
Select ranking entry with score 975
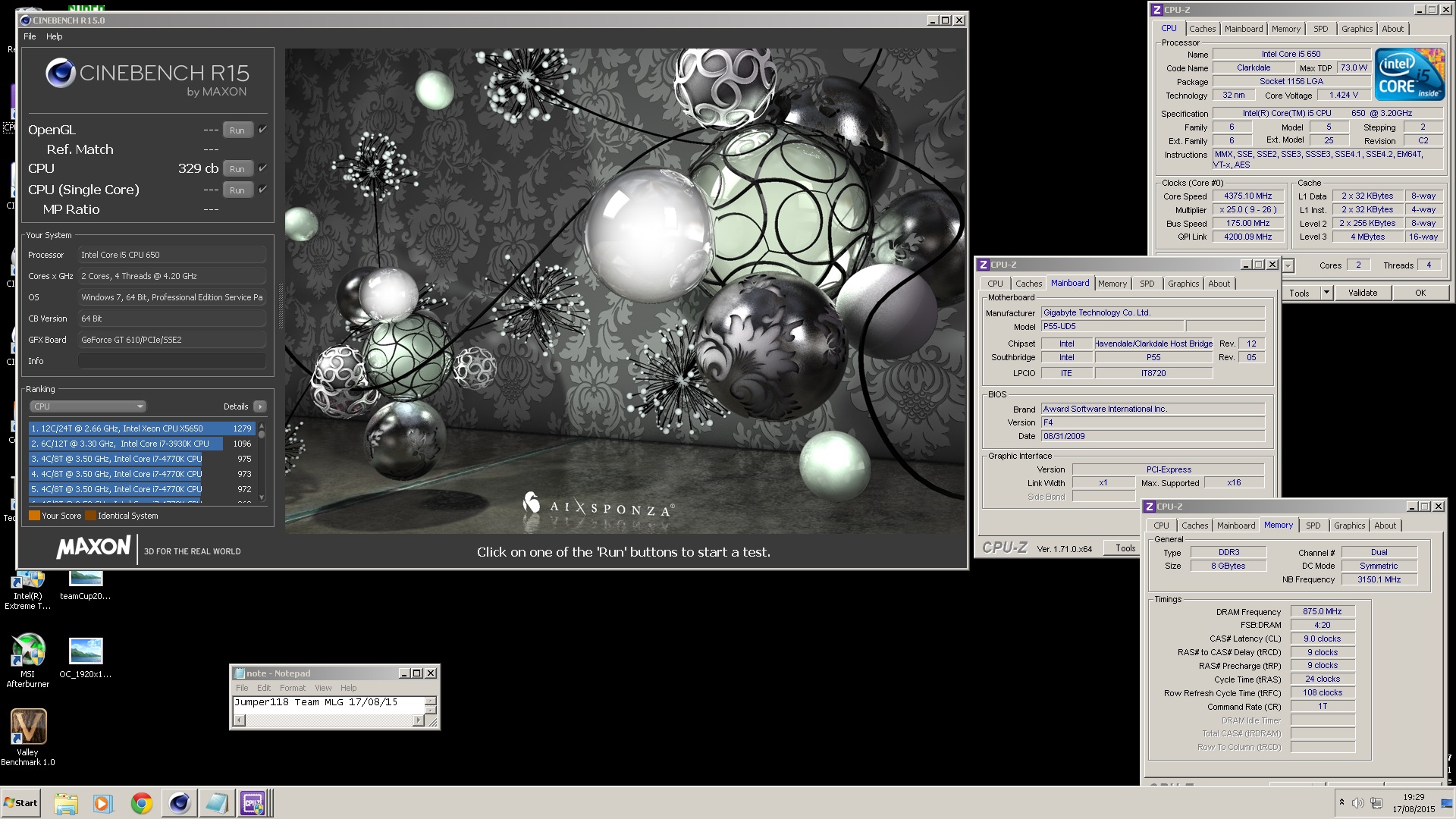pos(142,459)
